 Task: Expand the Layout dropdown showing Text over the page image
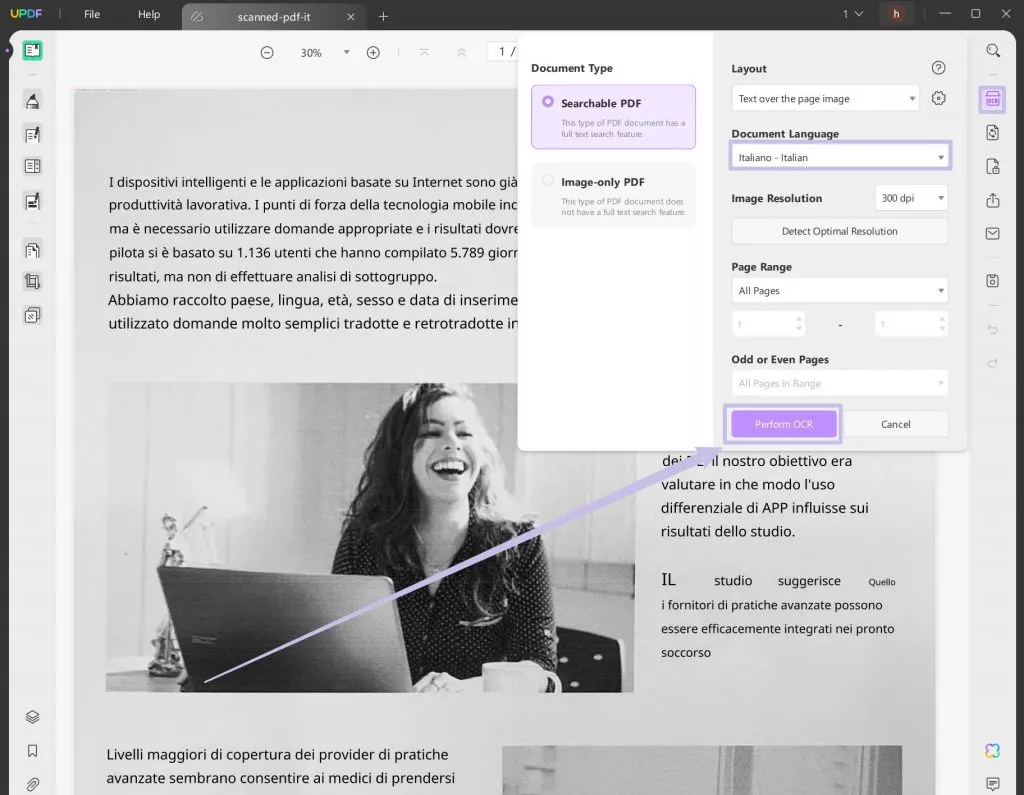coord(825,99)
